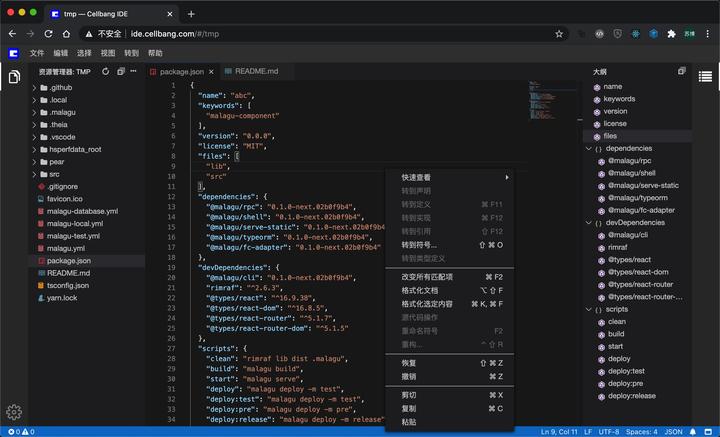
Task: Open notifications bell in status bar
Action: (692, 431)
